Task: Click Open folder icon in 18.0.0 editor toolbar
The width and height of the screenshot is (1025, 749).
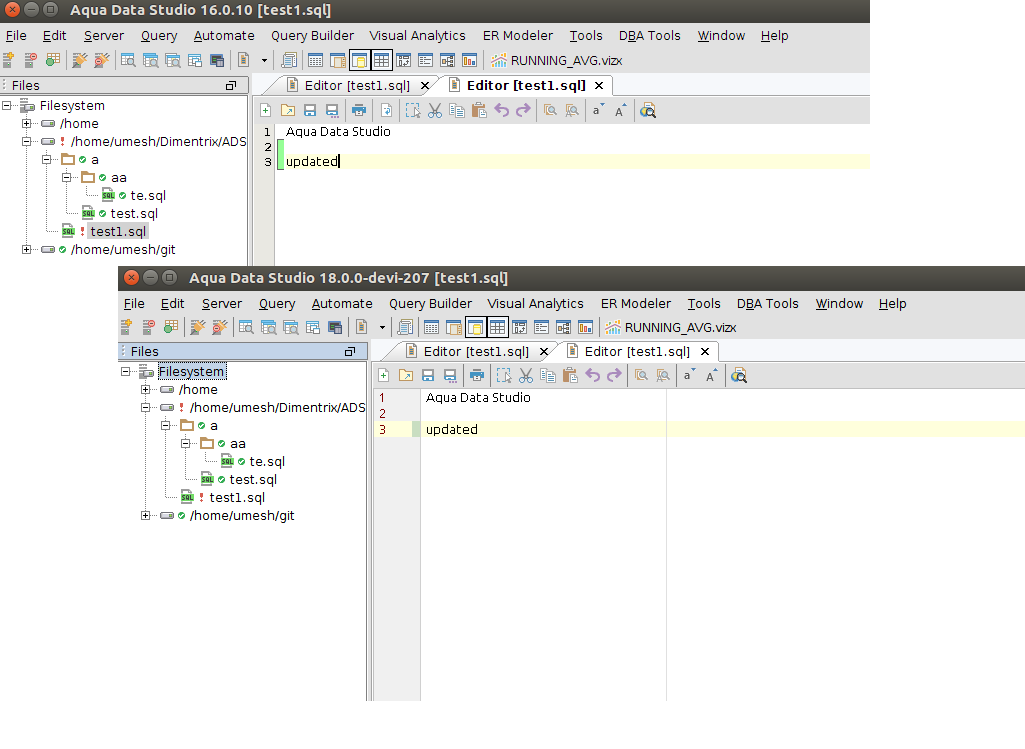Action: [406, 375]
